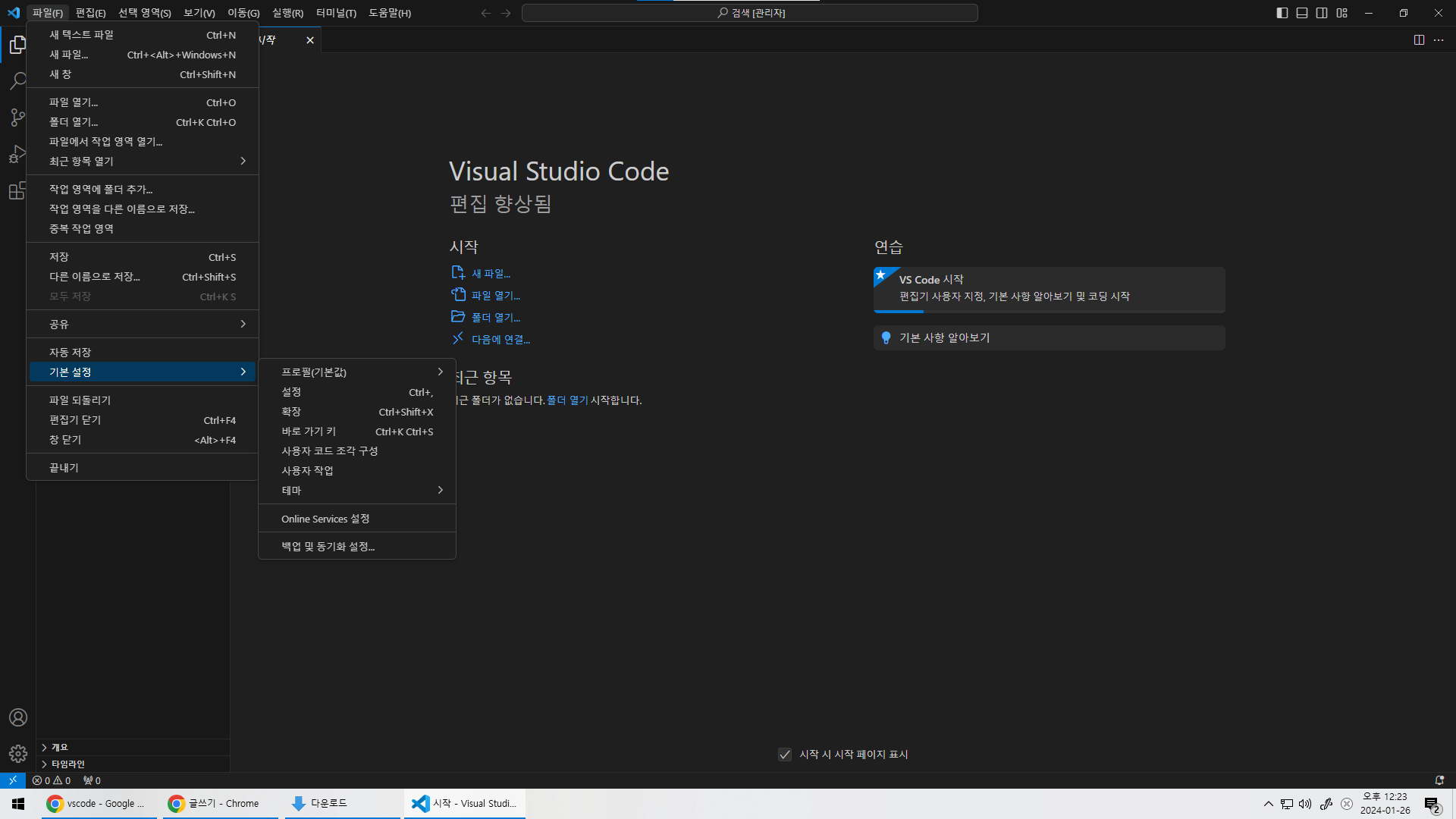Toggle primary sidebar layout icon in title bar

[x=1282, y=13]
